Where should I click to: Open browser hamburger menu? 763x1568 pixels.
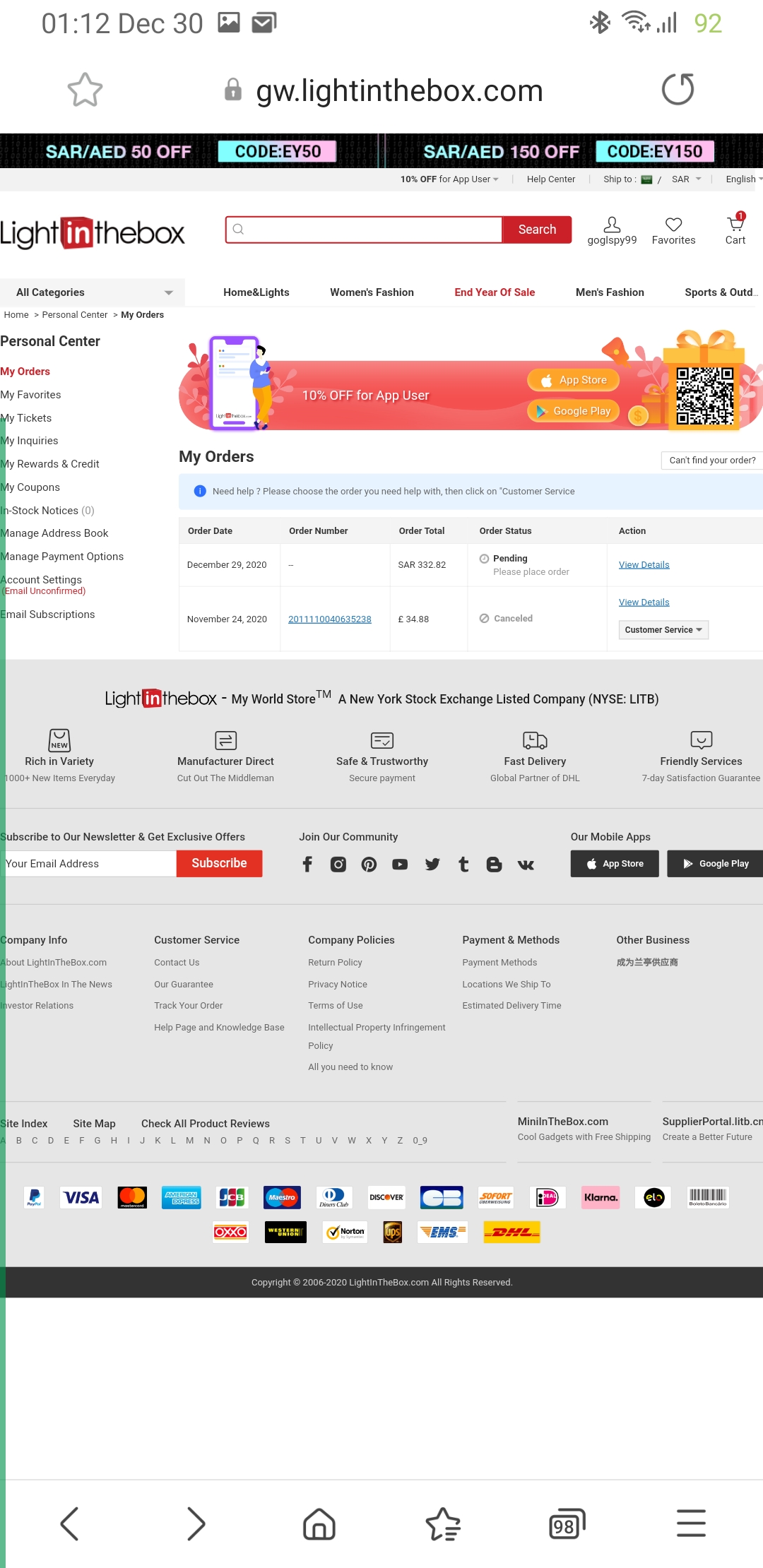[x=691, y=1524]
